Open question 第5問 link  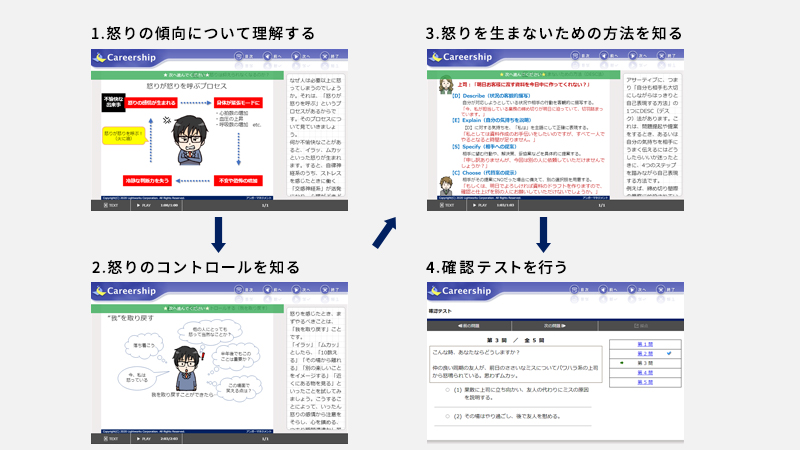click(645, 382)
